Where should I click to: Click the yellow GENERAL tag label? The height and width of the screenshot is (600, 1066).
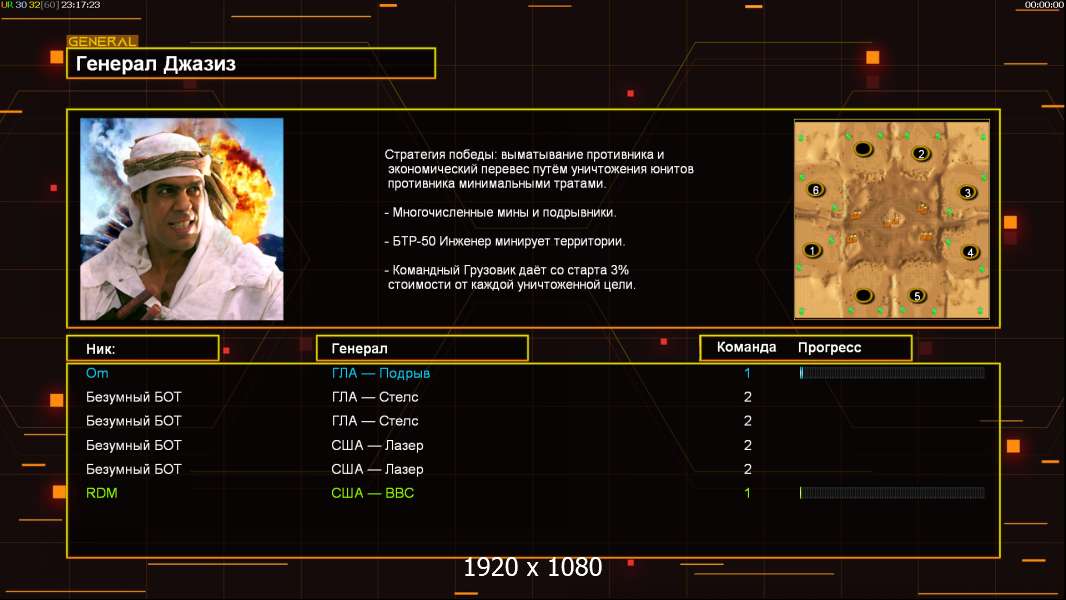click(103, 41)
